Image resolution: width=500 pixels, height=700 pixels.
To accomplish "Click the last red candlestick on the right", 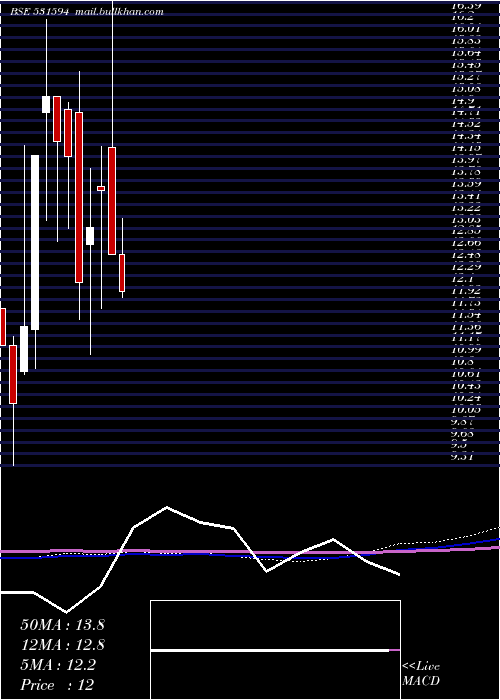I will [122, 273].
